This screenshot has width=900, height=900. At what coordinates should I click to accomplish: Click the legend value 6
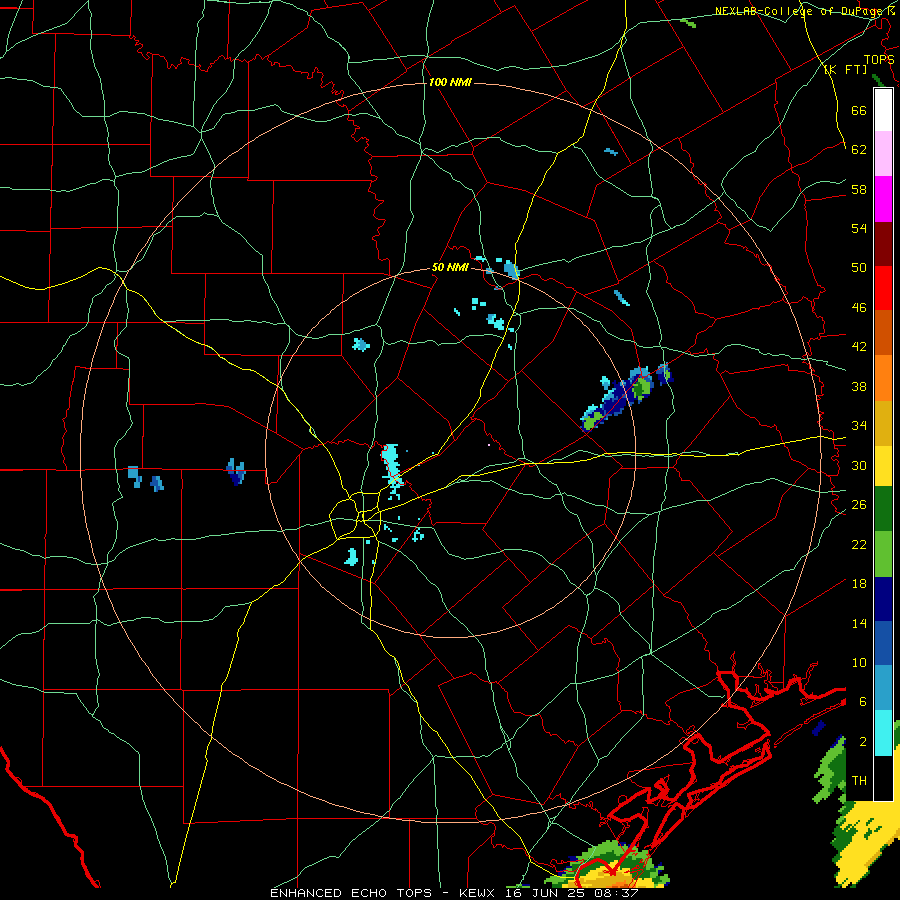coord(863,701)
